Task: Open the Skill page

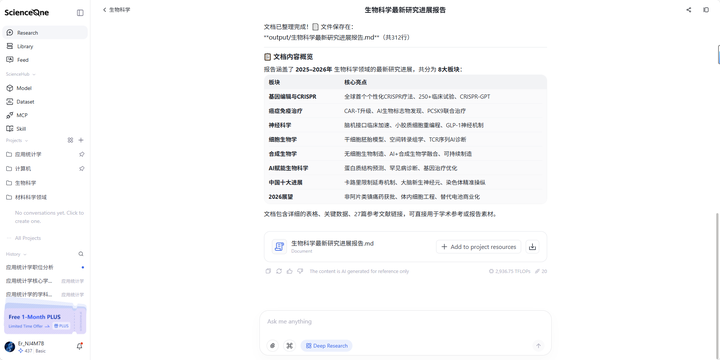Action: tap(45, 129)
